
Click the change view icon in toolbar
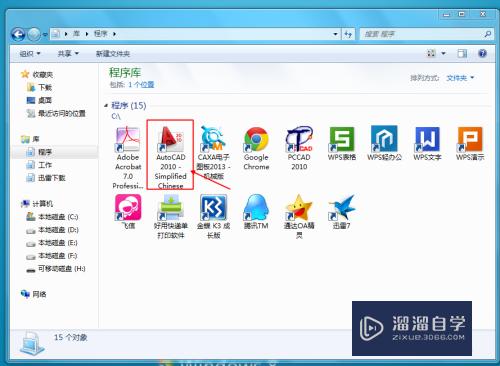click(x=431, y=53)
